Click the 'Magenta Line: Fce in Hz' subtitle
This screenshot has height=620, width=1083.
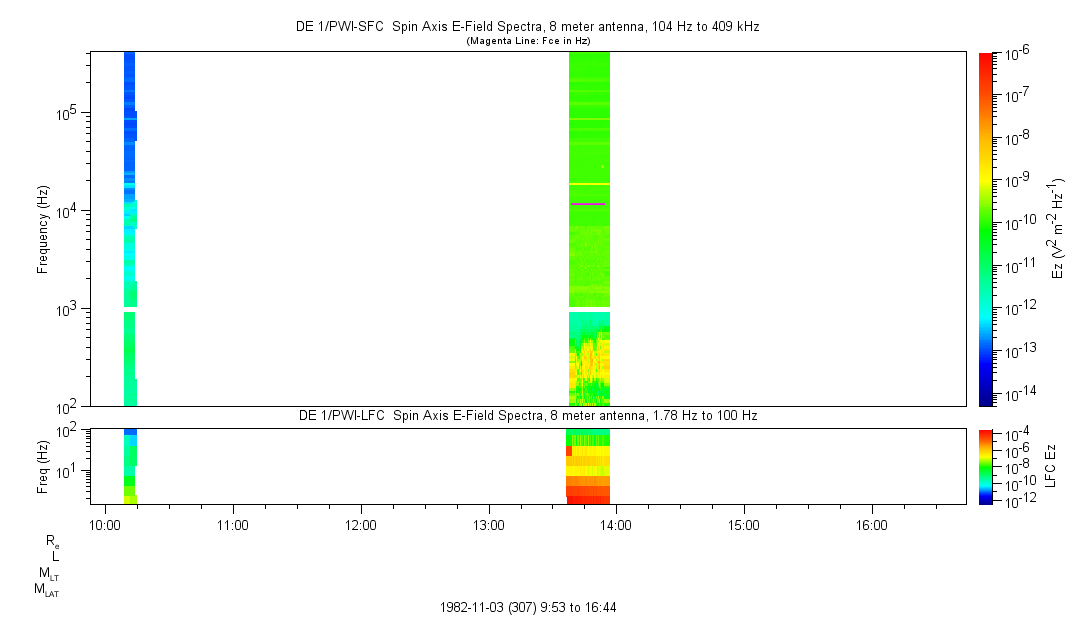pyautogui.click(x=528, y=40)
